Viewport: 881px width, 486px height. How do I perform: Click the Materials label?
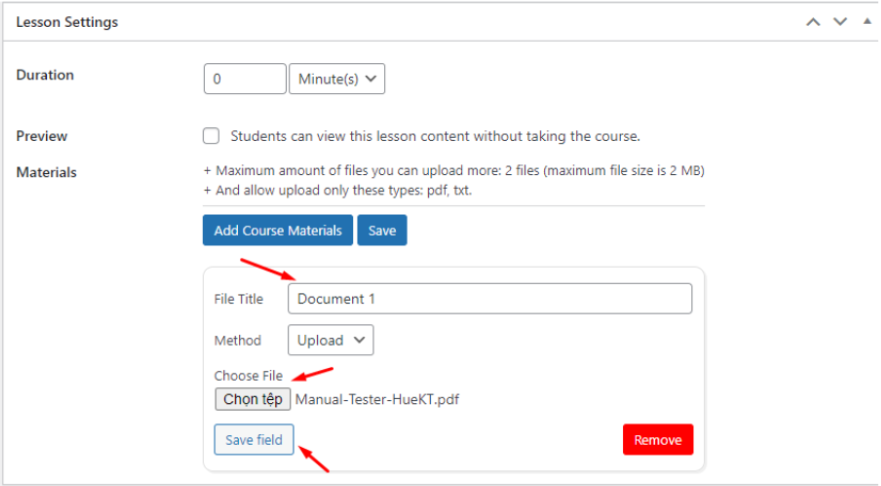coord(46,172)
